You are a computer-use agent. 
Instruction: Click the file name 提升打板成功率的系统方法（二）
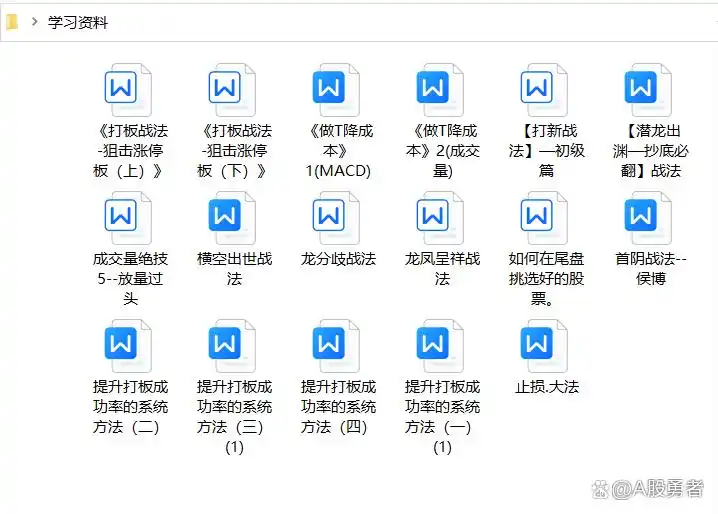130,407
